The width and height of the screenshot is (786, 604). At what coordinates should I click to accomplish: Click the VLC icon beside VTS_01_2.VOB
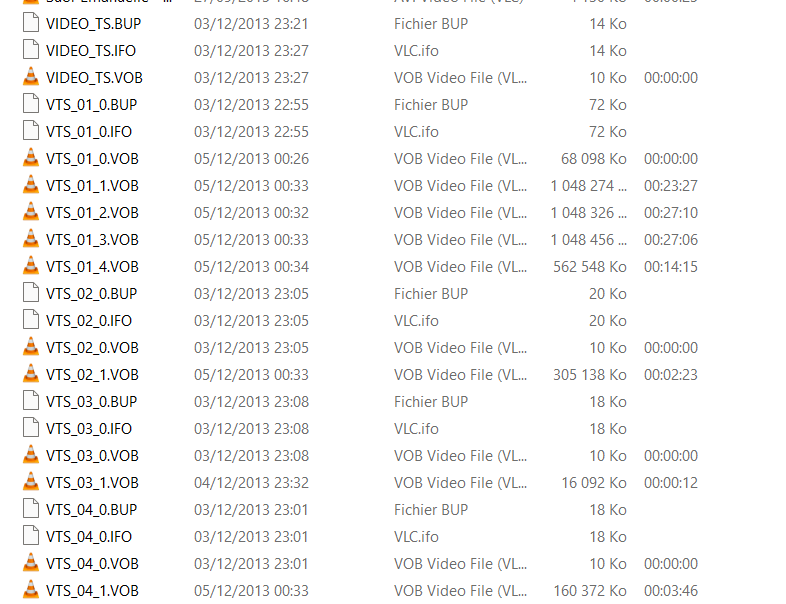[31, 213]
